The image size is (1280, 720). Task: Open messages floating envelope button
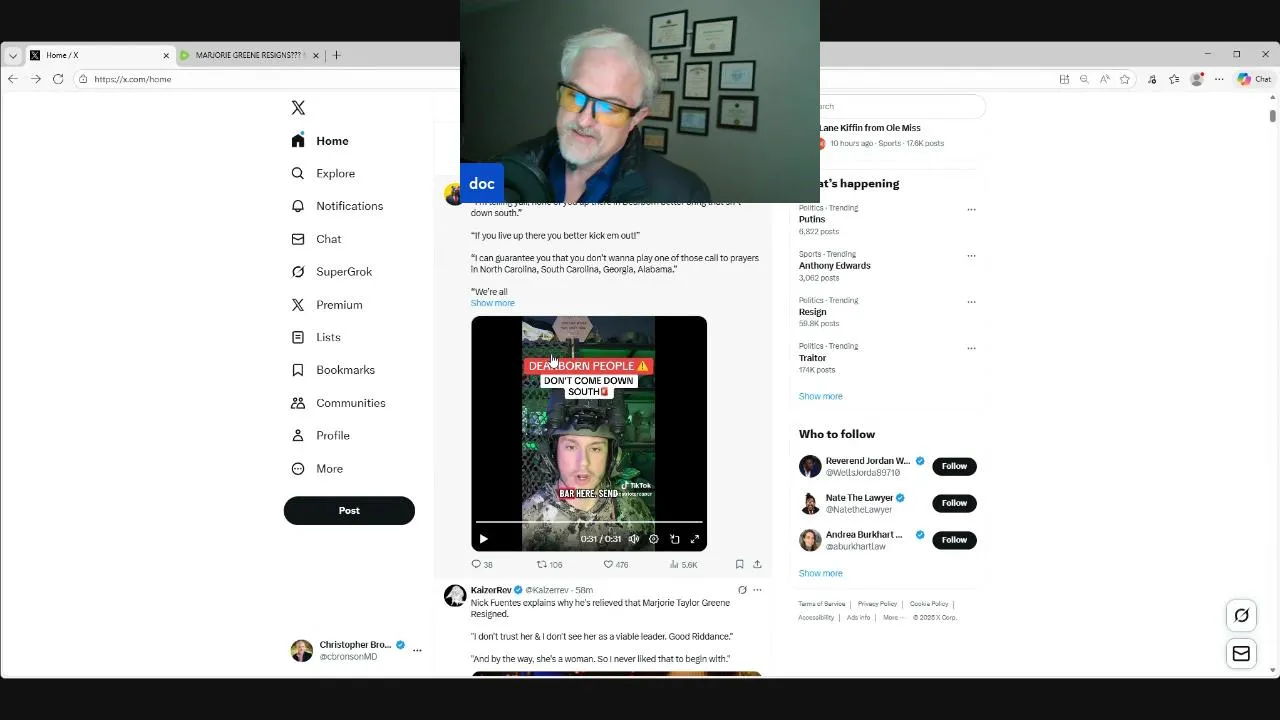coord(1241,654)
